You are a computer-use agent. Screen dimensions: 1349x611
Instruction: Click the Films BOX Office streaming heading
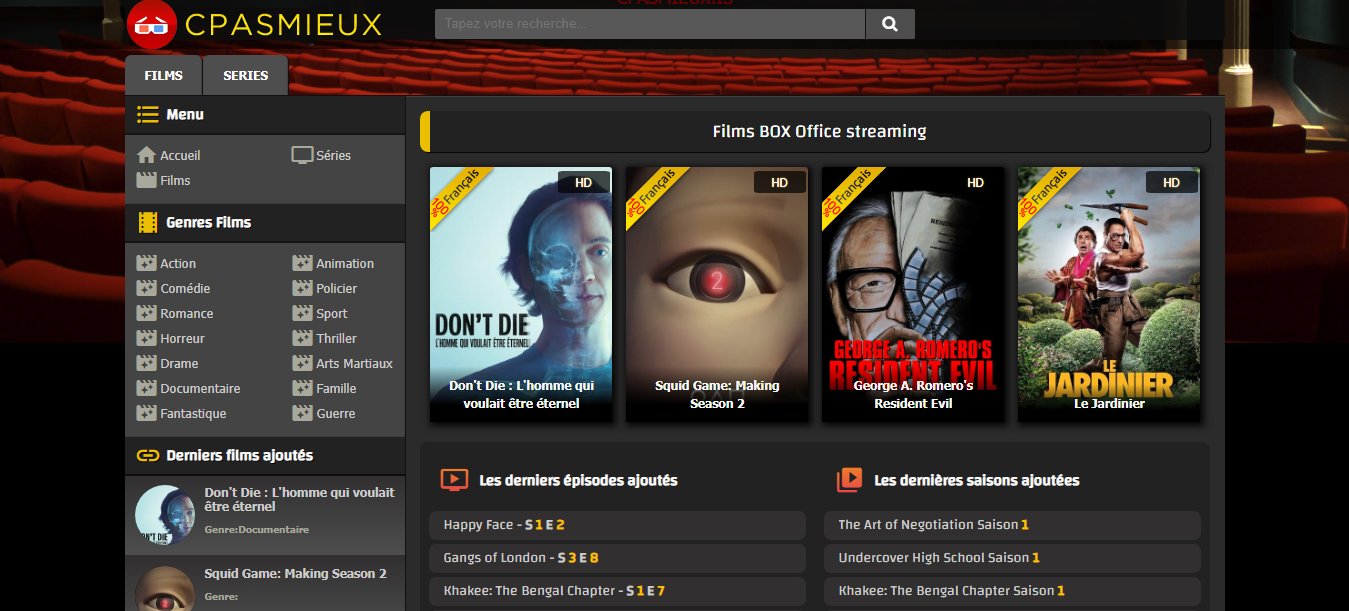coord(819,131)
